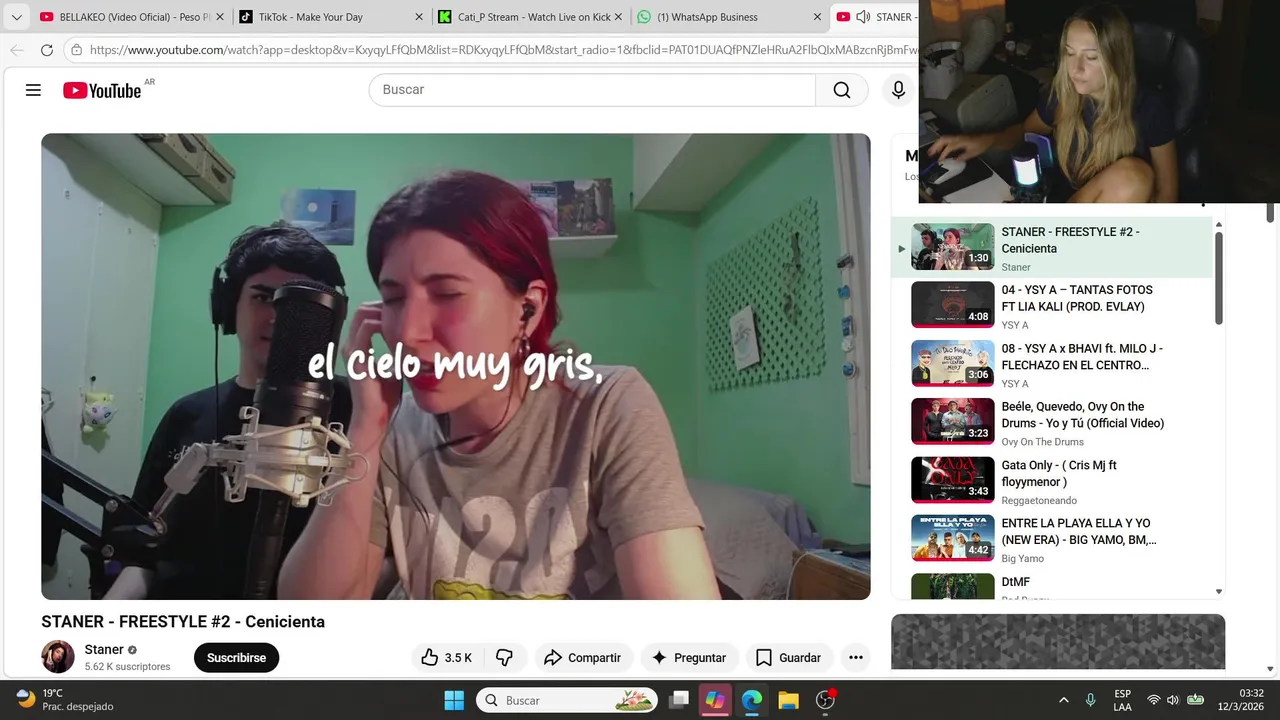This screenshot has width=1280, height=720.
Task: Like the video (3.5 K thumbs up)
Action: [x=446, y=657]
